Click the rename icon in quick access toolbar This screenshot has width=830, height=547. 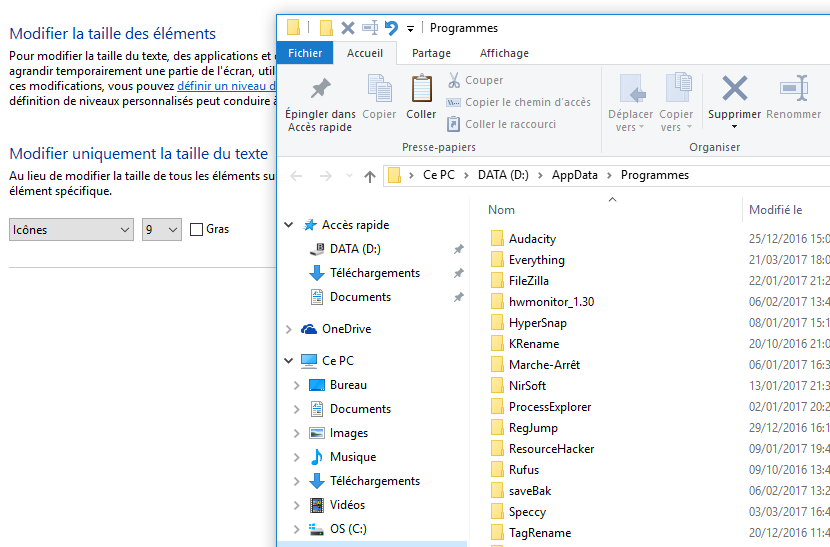(x=369, y=28)
